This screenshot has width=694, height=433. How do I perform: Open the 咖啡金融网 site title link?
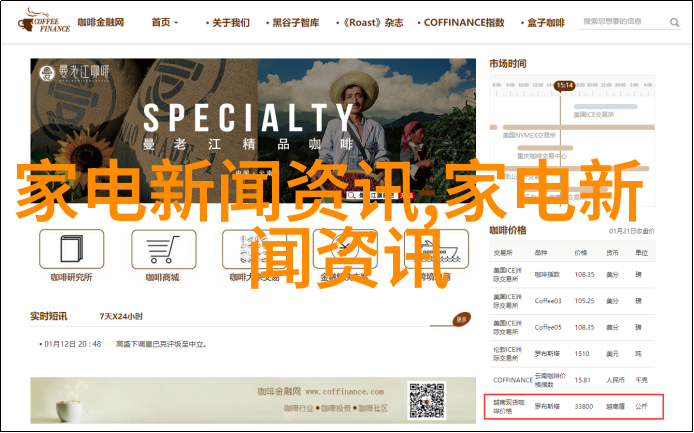(x=101, y=22)
